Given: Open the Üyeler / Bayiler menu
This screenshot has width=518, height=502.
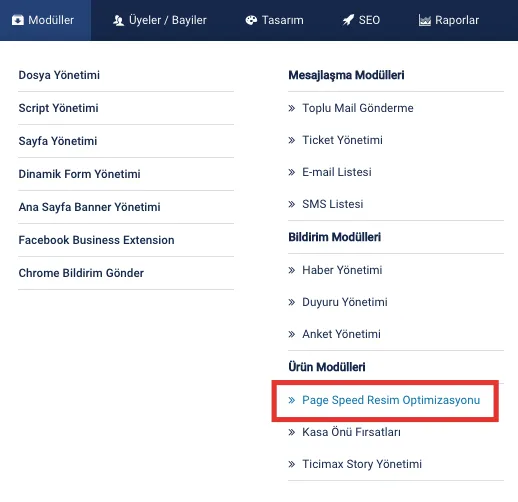Looking at the screenshot, I should 160,20.
